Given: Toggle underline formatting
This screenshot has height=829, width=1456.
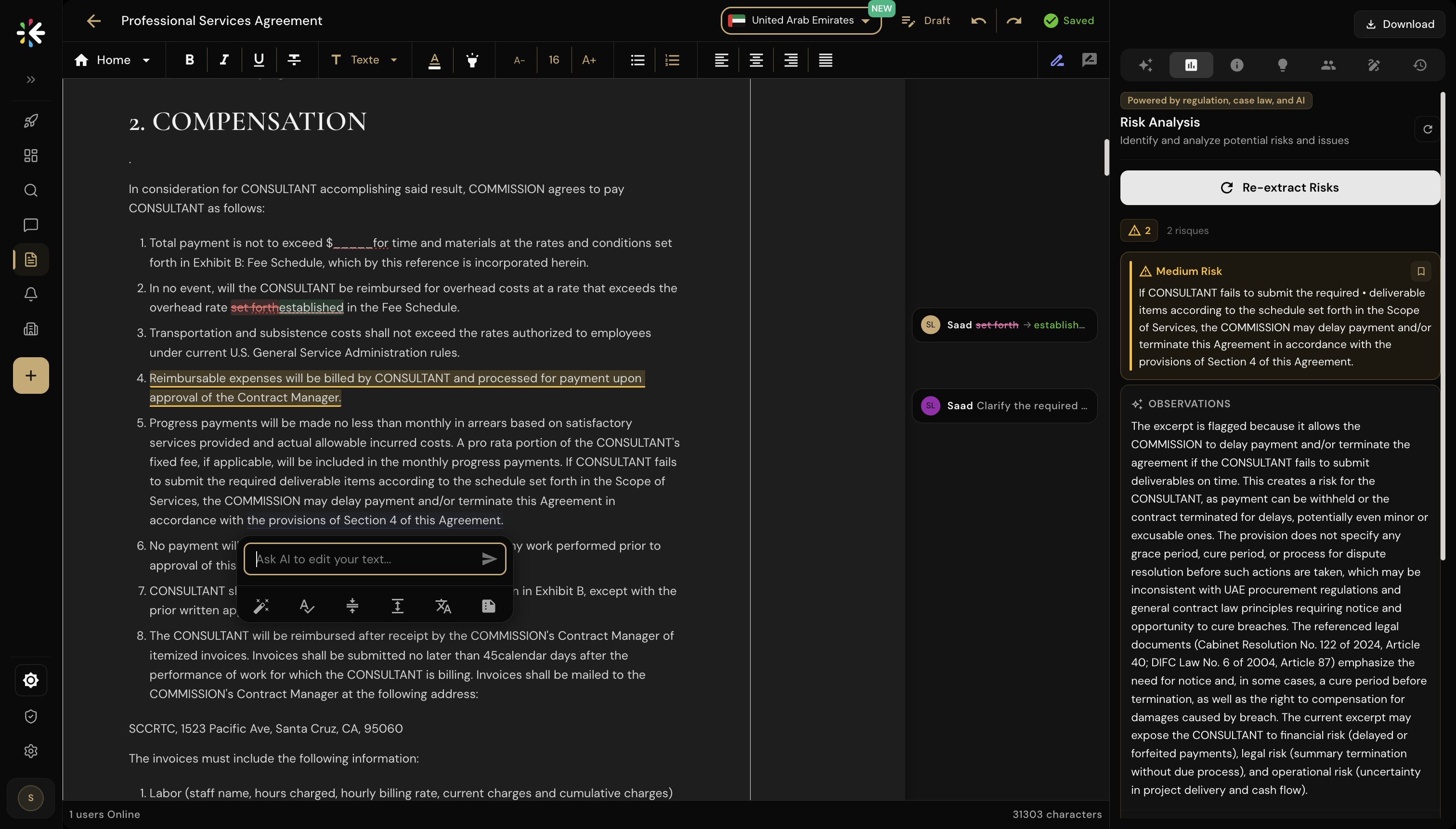Looking at the screenshot, I should tap(259, 60).
